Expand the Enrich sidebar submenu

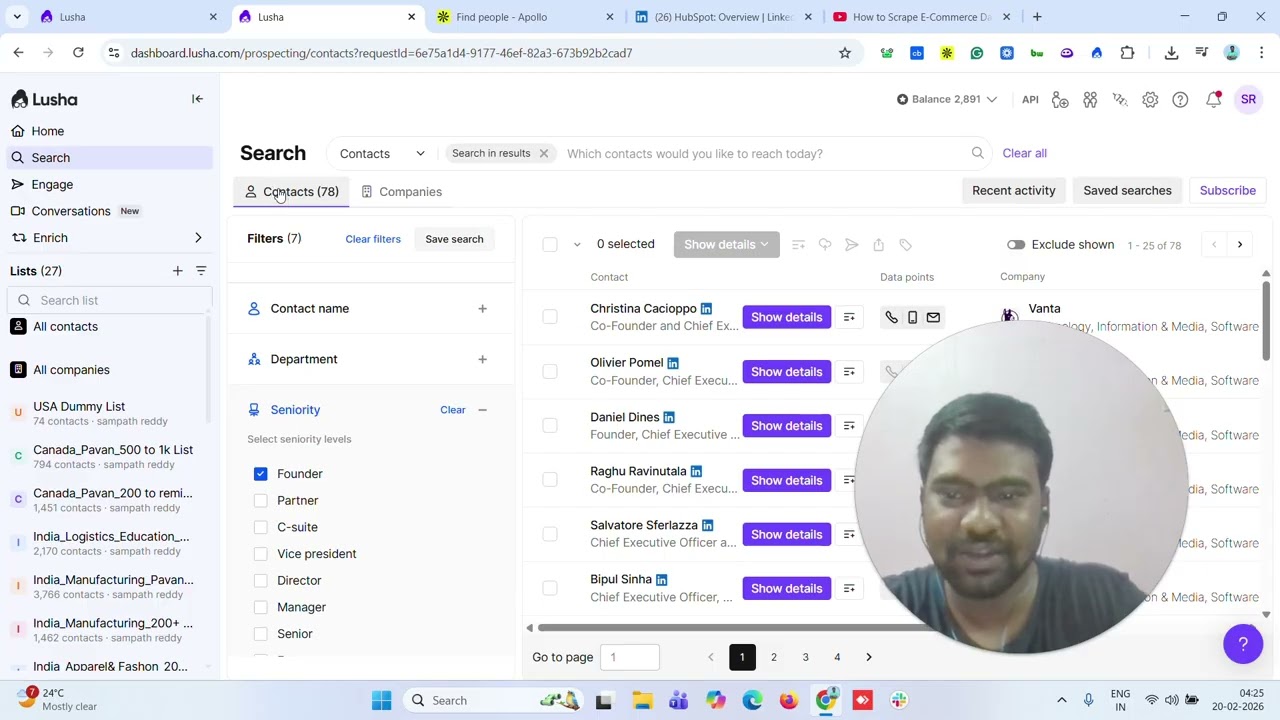pyautogui.click(x=198, y=238)
